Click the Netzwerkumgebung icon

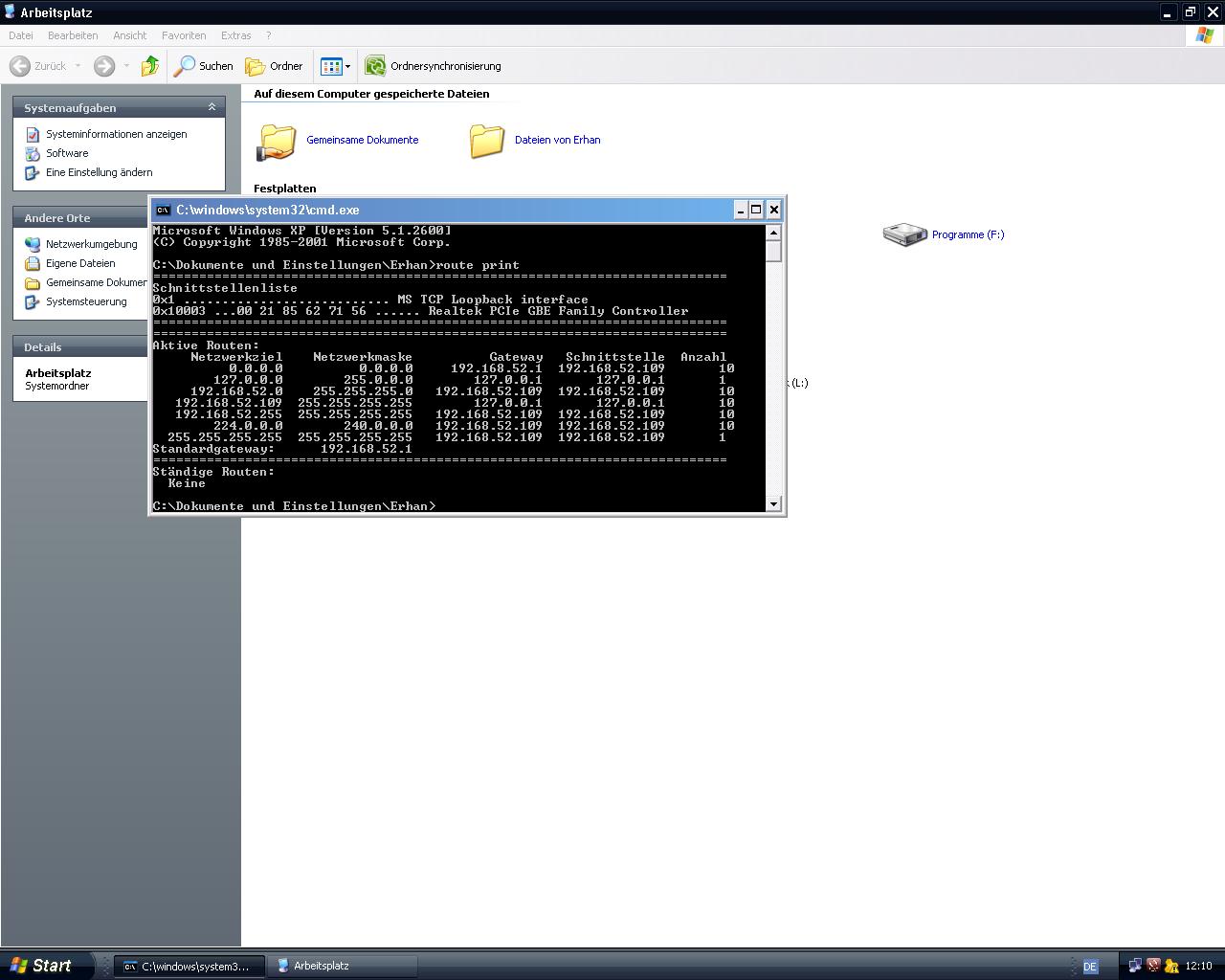(x=33, y=244)
